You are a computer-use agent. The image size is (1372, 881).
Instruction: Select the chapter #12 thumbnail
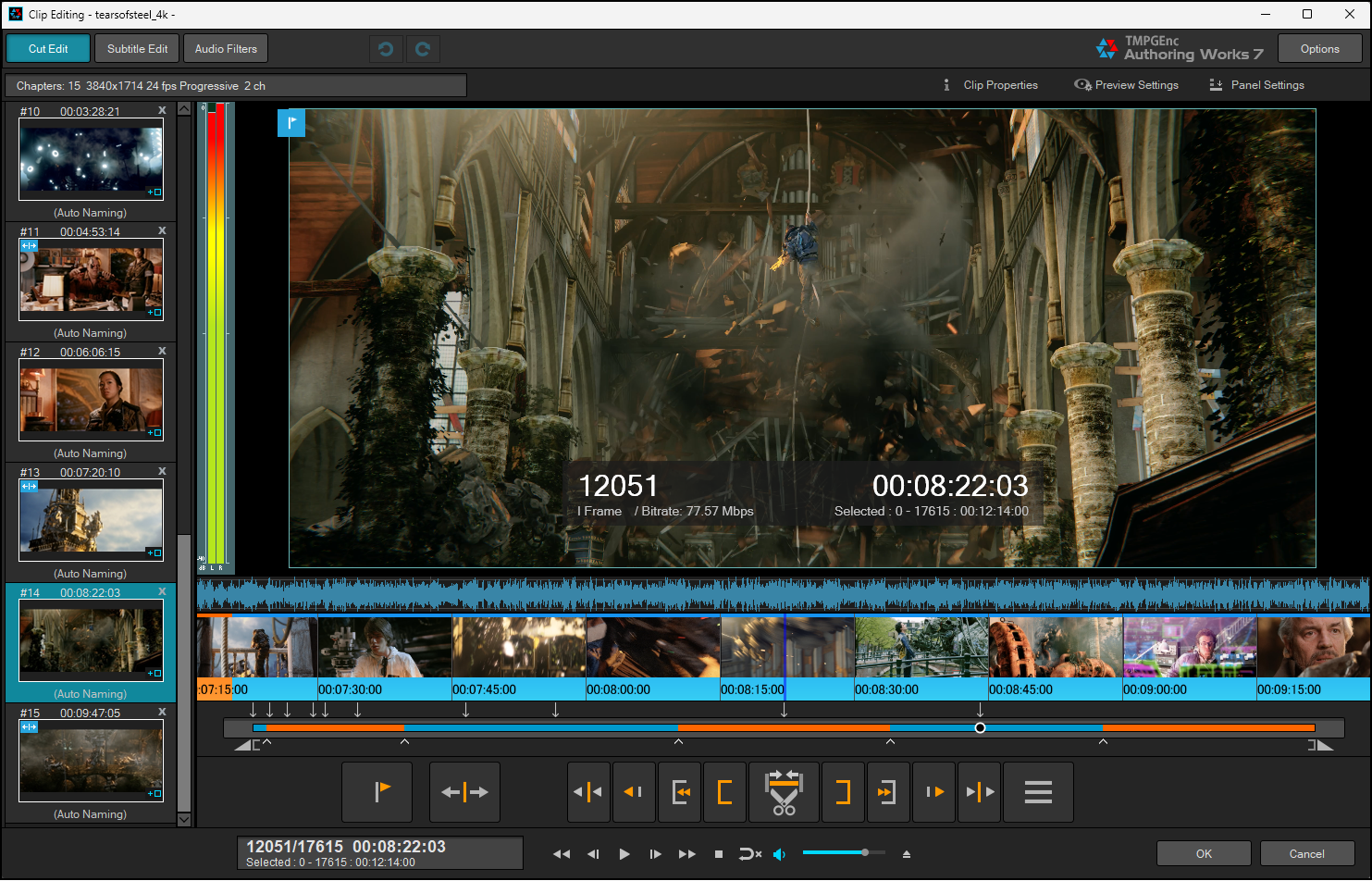pyautogui.click(x=91, y=400)
